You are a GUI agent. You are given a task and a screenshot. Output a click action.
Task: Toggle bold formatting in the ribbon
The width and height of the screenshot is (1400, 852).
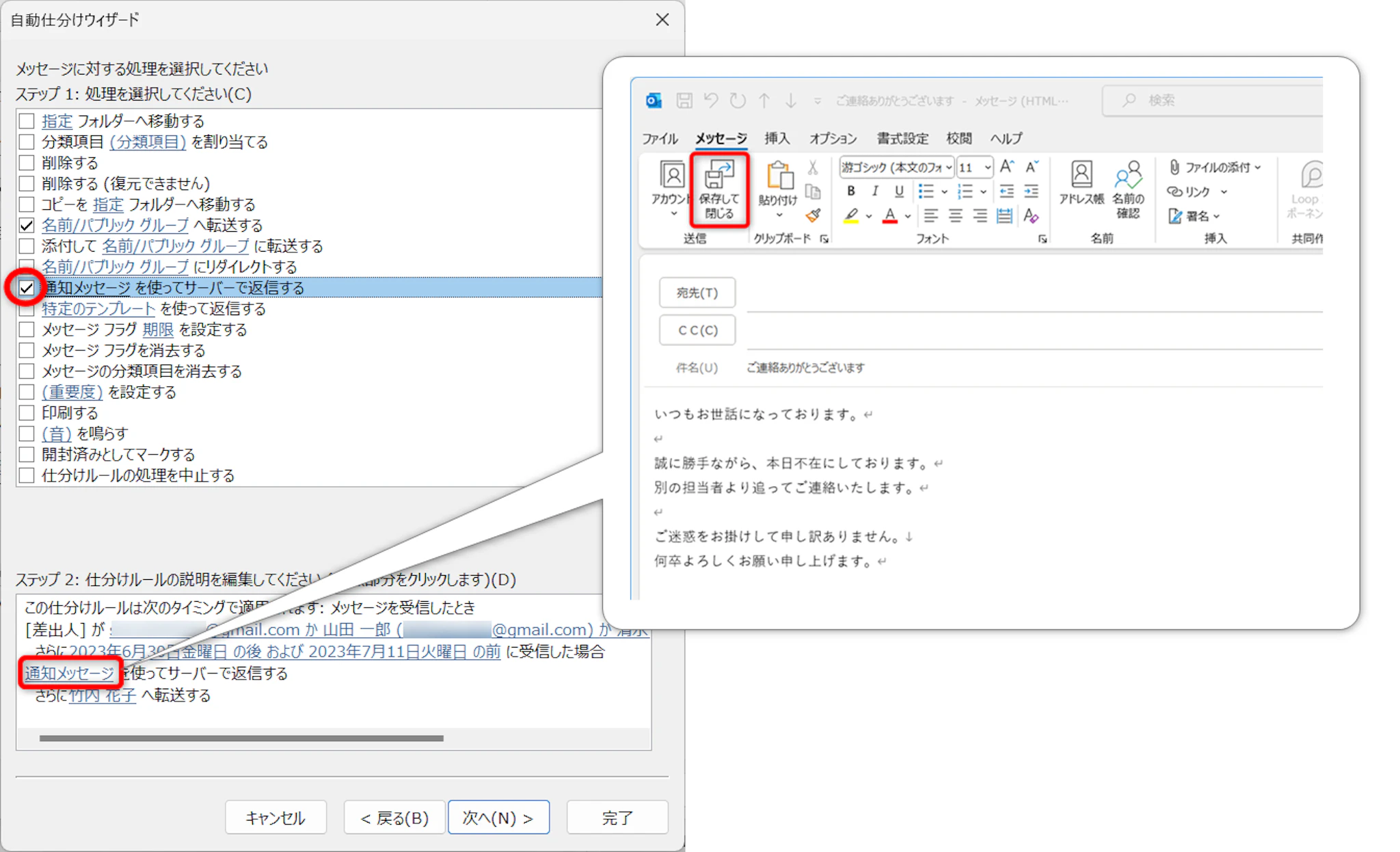[850, 191]
